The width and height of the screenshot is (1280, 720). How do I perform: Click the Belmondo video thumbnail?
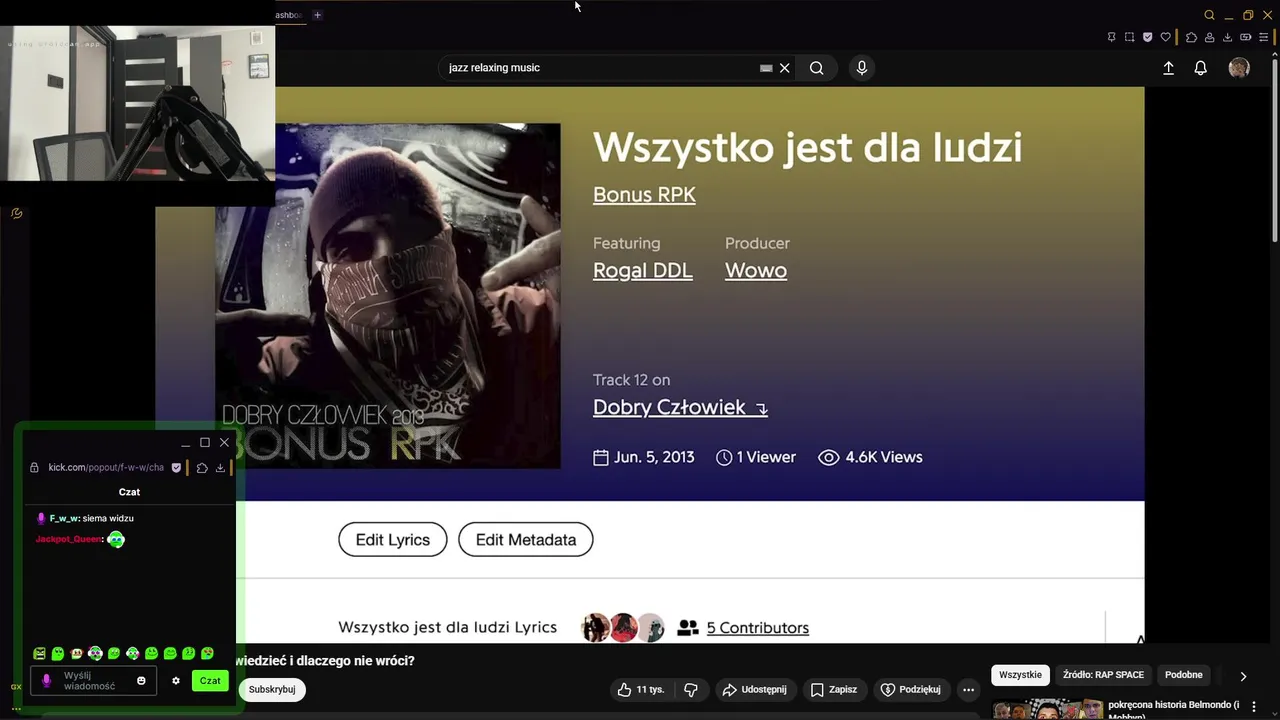pyautogui.click(x=1046, y=709)
